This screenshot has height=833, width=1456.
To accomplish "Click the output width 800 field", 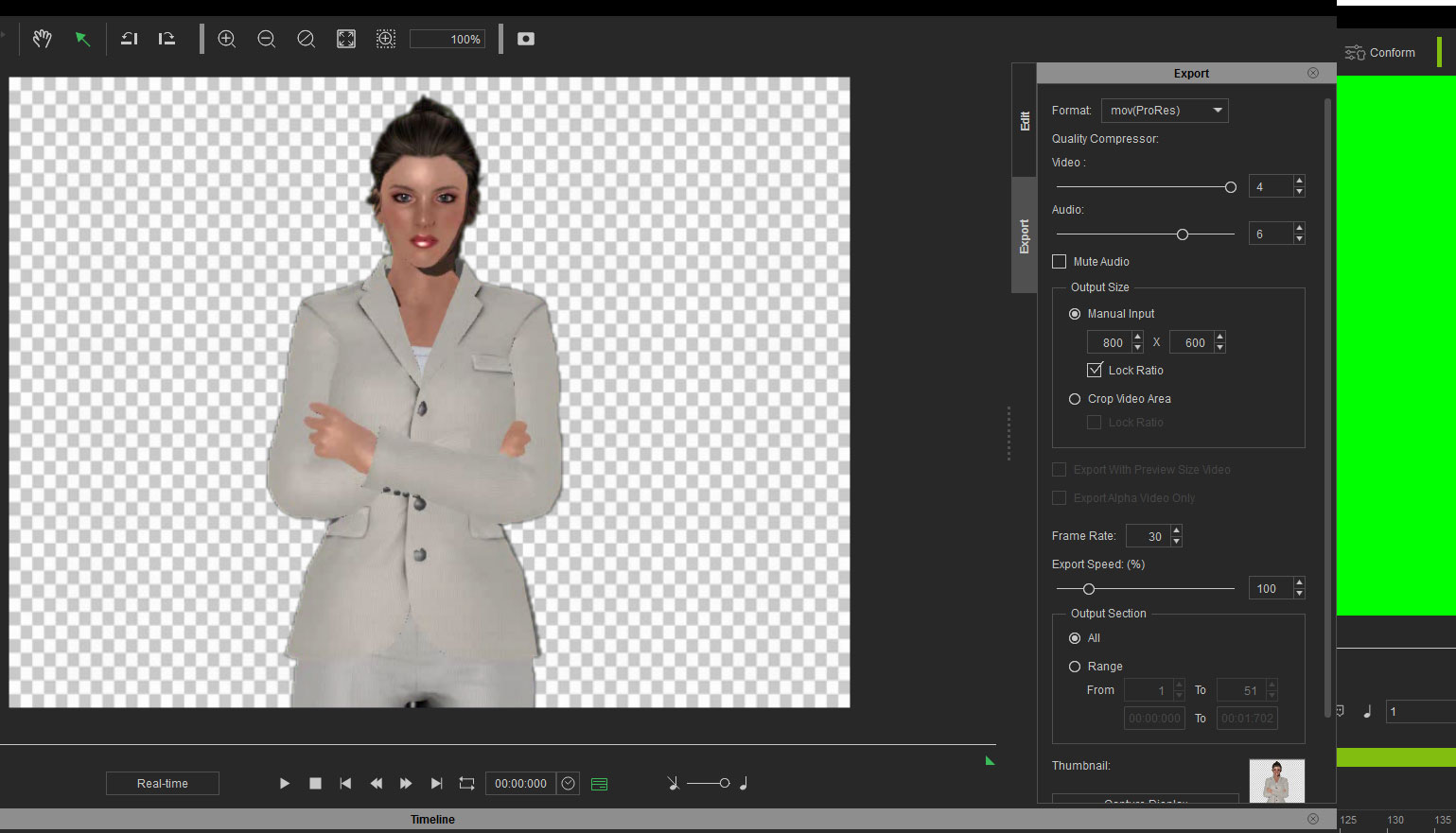I will tap(1110, 342).
